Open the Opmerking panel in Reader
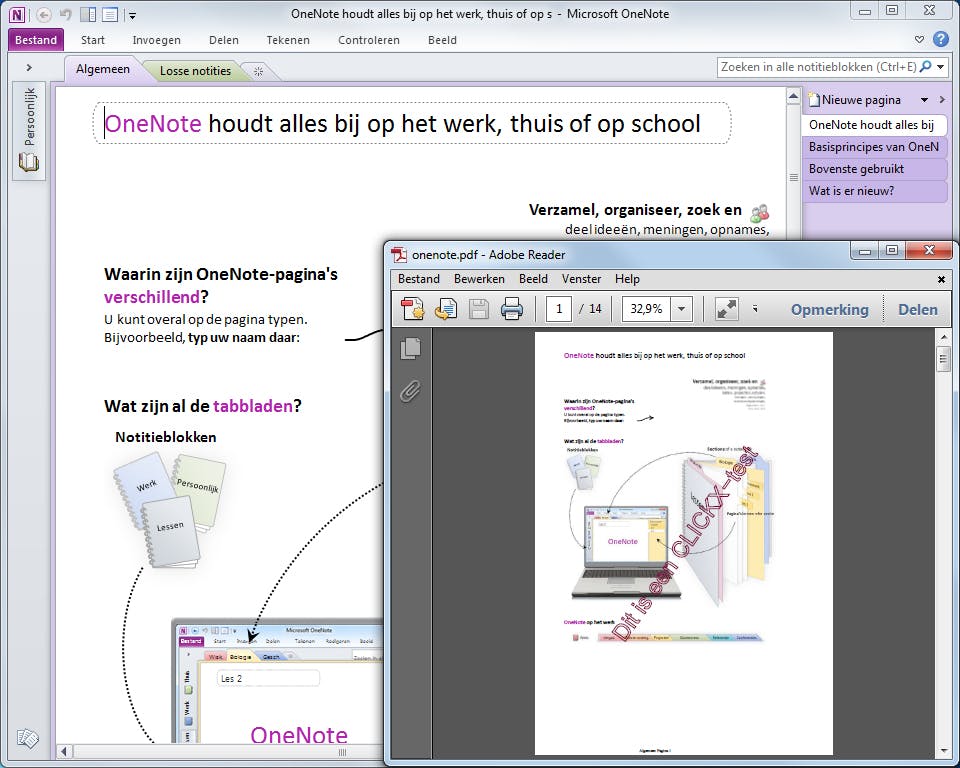 (x=830, y=310)
